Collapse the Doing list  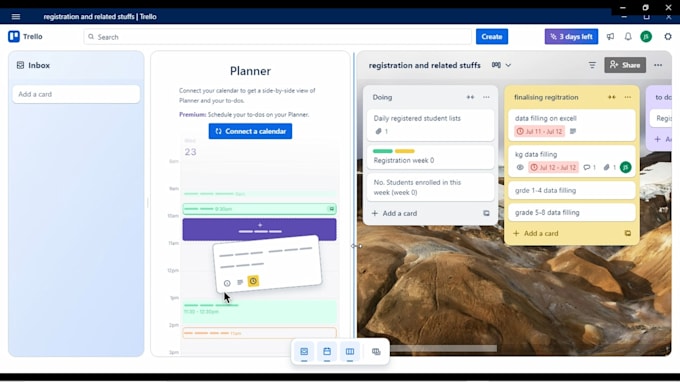click(470, 97)
